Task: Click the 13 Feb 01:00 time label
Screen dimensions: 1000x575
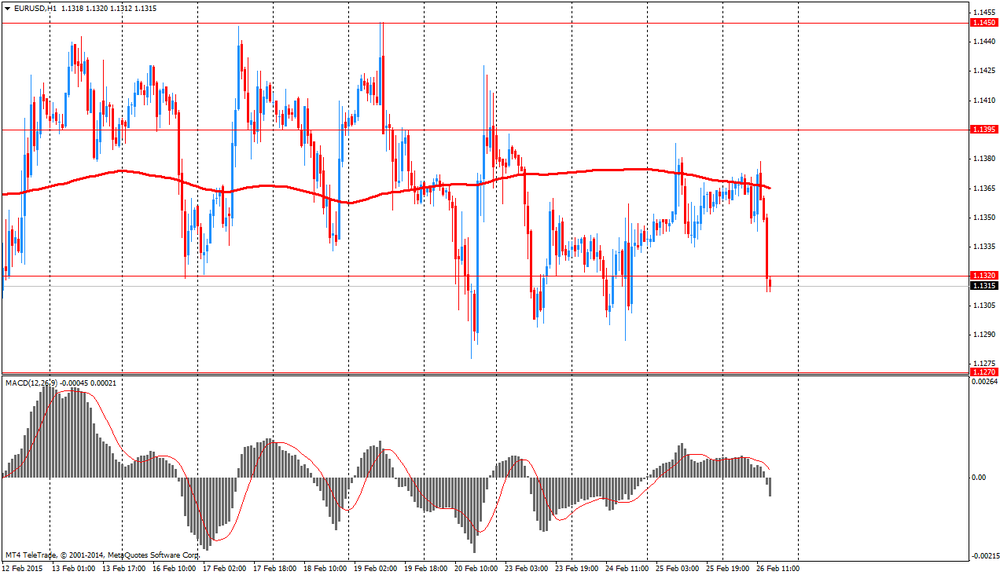Action: 73,569
